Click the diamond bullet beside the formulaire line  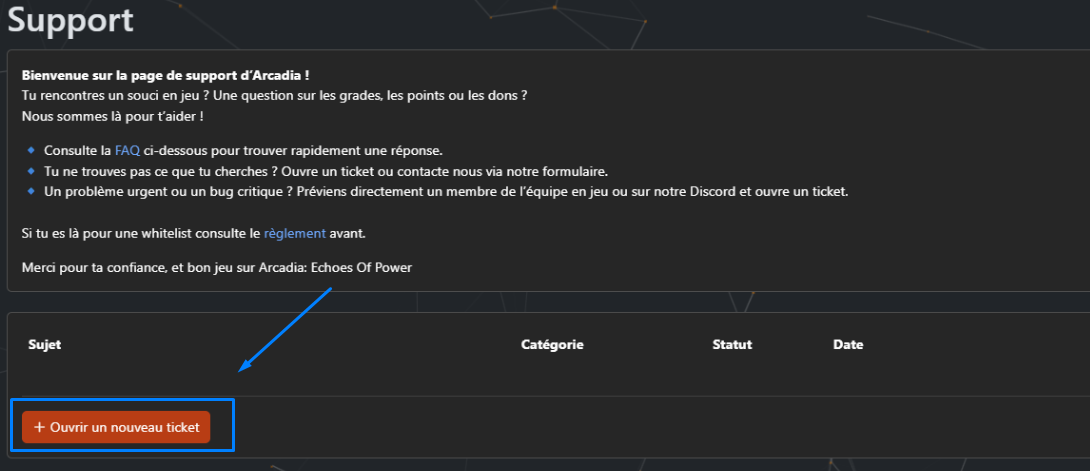point(32,171)
